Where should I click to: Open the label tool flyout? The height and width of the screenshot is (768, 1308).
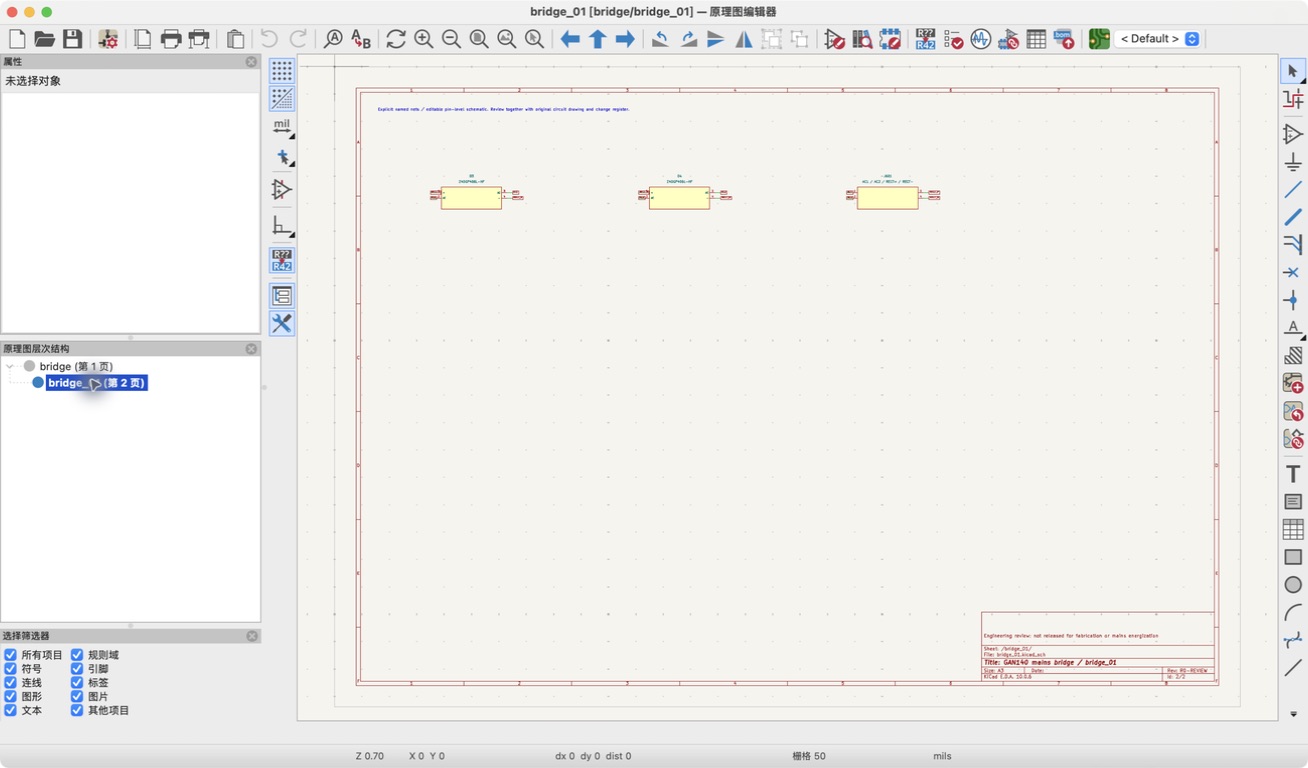1293,327
